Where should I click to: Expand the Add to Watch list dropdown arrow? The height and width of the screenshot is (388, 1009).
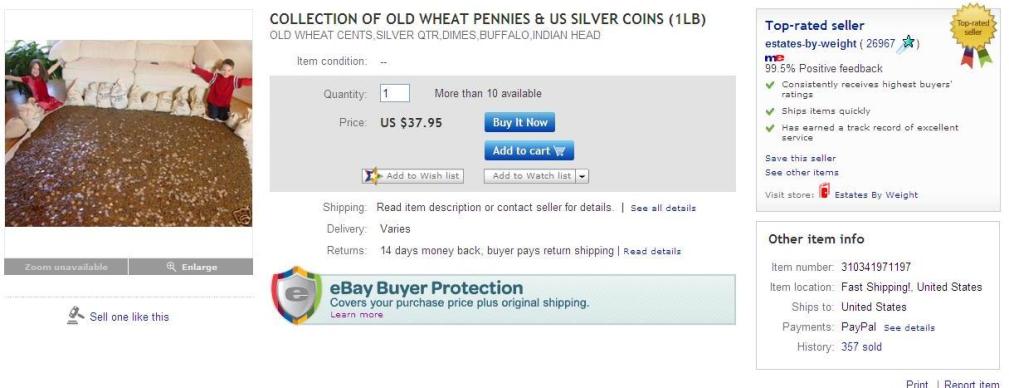coord(582,176)
